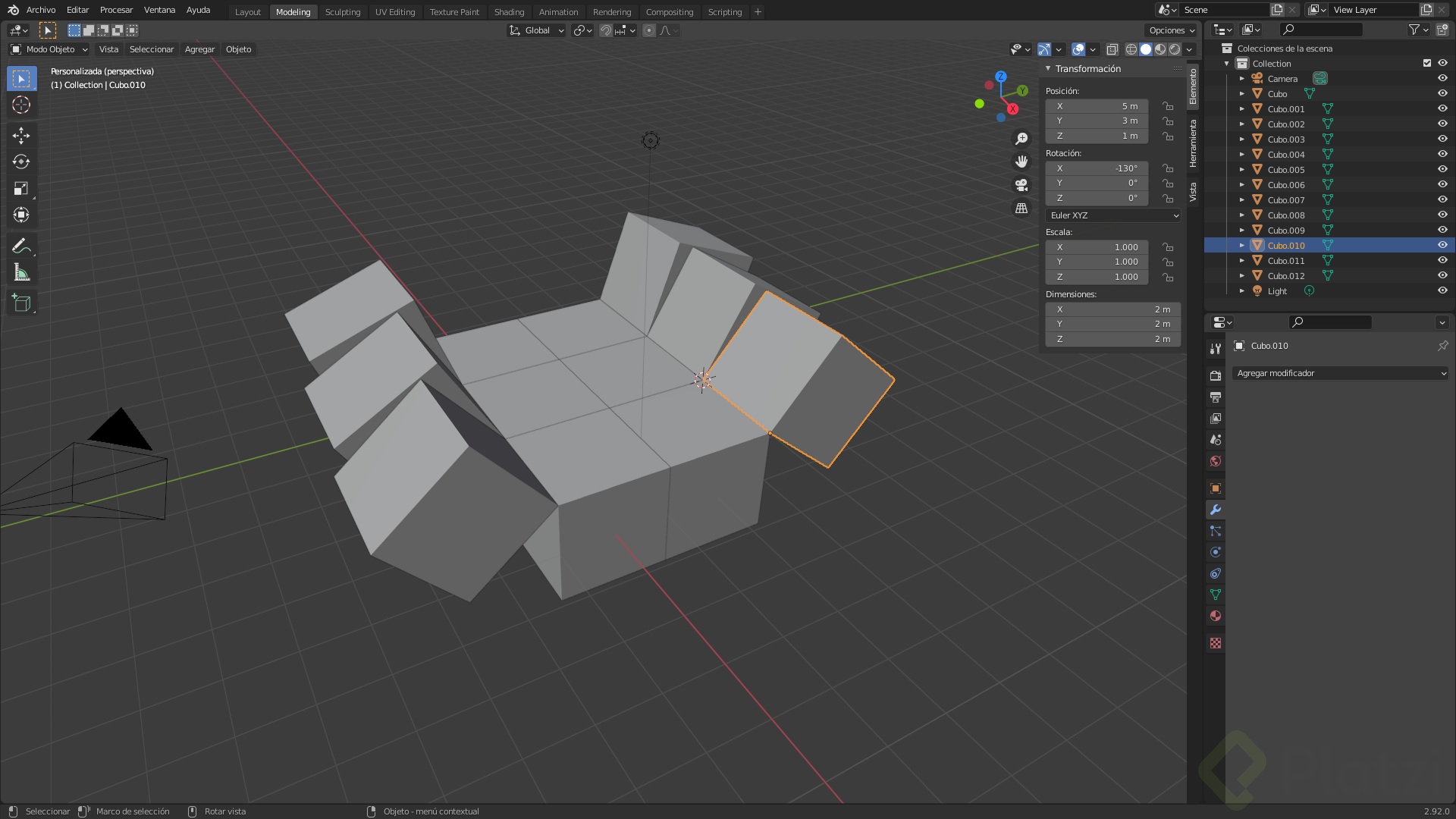1456x819 pixels.
Task: Click the 3D Cursor tool
Action: tap(21, 105)
